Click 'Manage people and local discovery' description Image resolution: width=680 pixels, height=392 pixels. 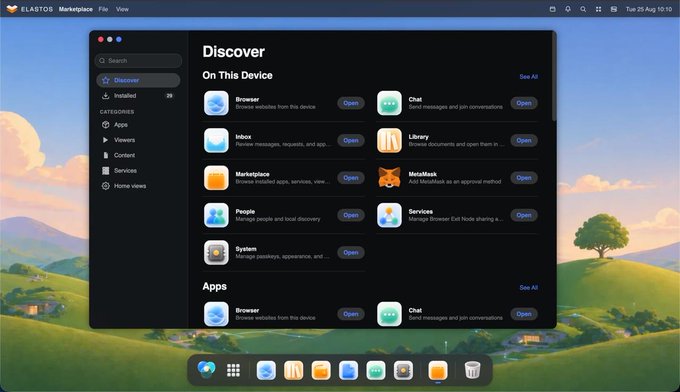click(278, 219)
